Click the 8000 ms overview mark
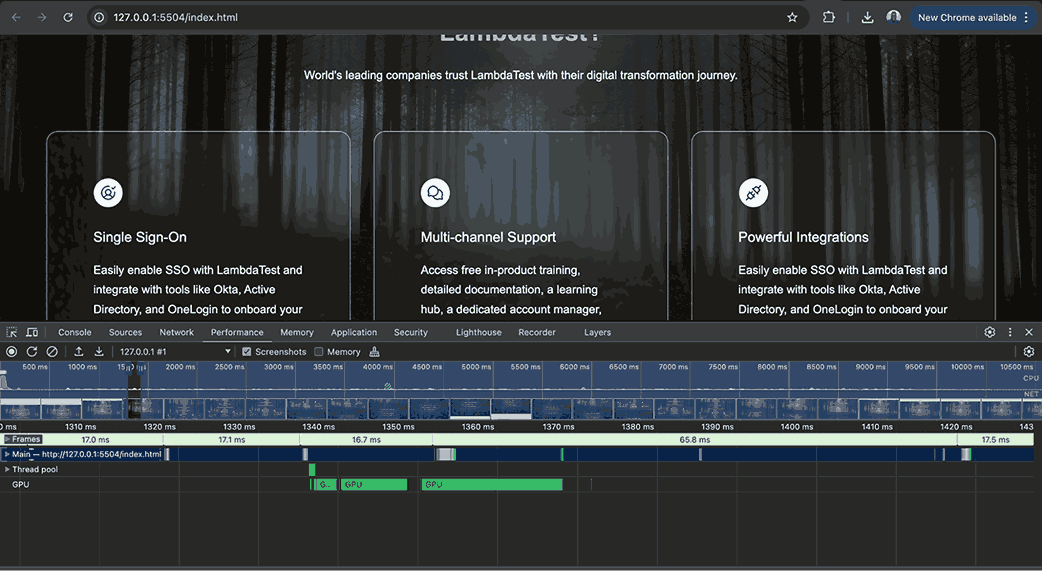This screenshot has height=571, width=1042. pyautogui.click(x=771, y=367)
